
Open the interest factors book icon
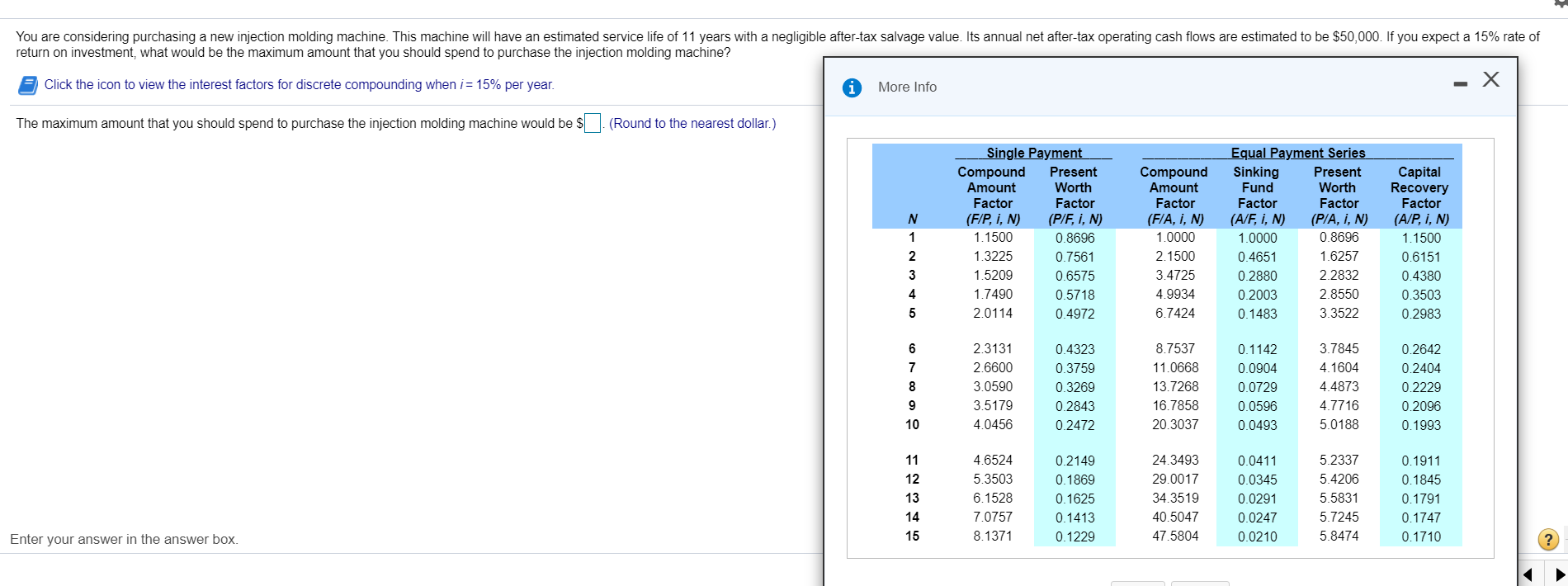click(28, 85)
